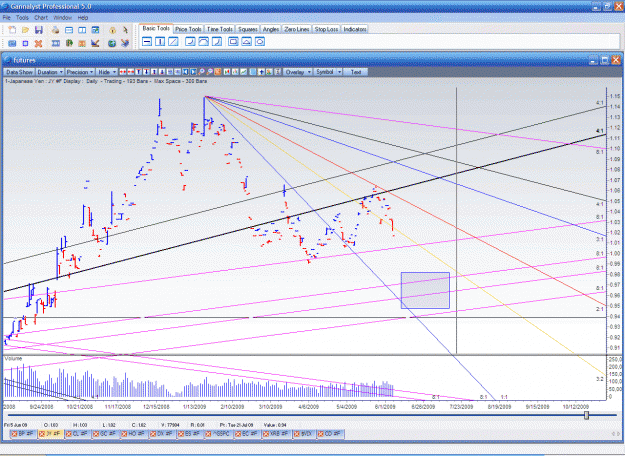Click the lock icon in the main toolbar
The image size is (625, 456).
(112, 30)
